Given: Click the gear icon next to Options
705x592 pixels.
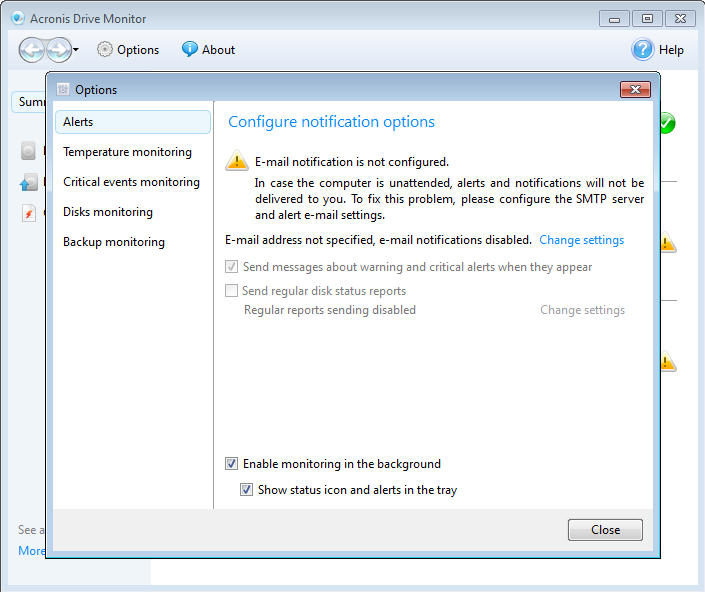Looking at the screenshot, I should pos(105,49).
